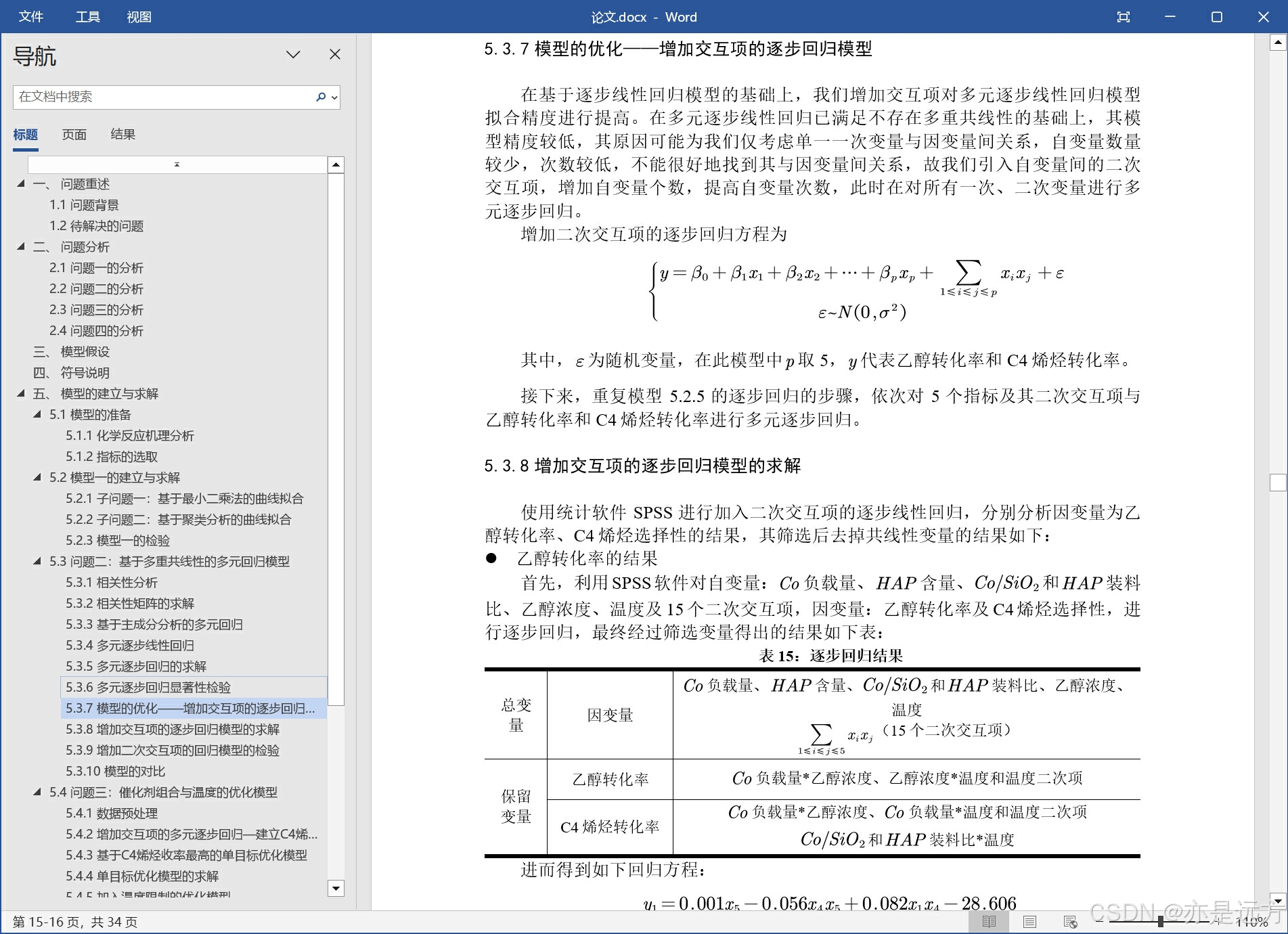
Task: Click the 表 15：逐步回归结果 table caption
Action: [x=831, y=656]
